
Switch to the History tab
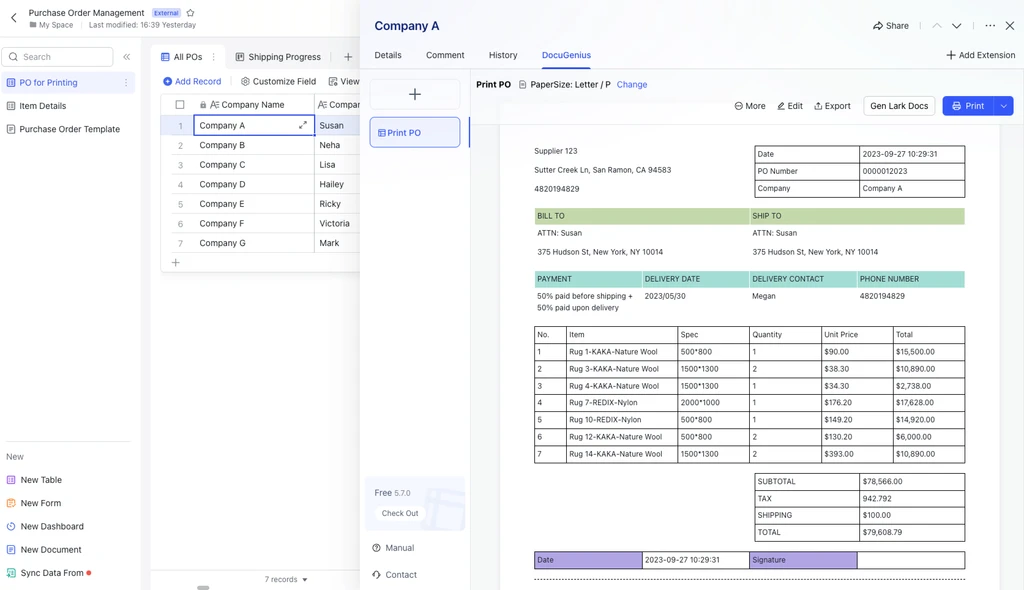(x=503, y=55)
